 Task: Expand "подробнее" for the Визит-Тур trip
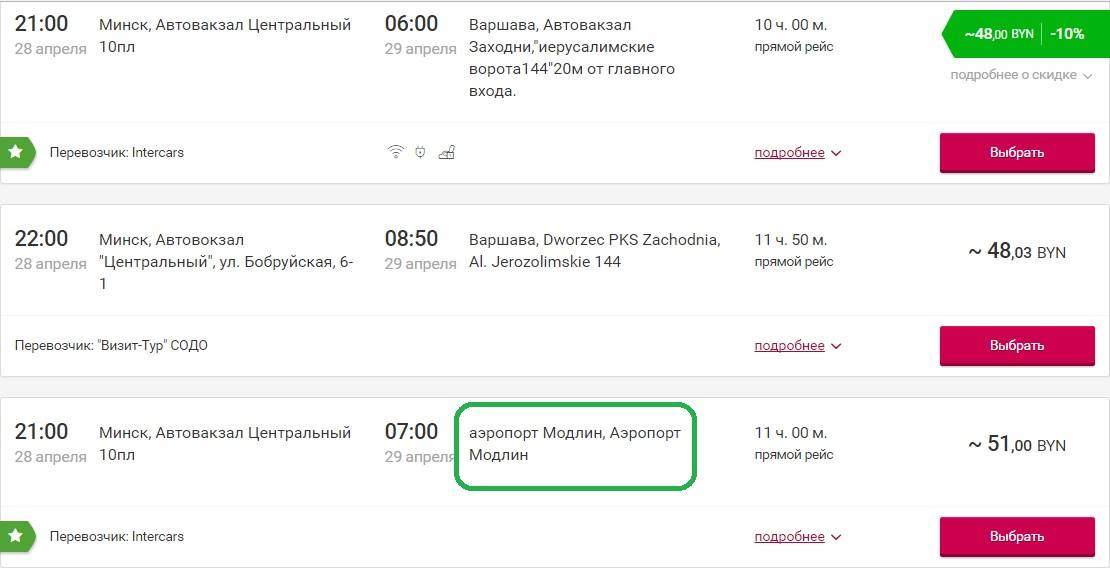tap(798, 346)
